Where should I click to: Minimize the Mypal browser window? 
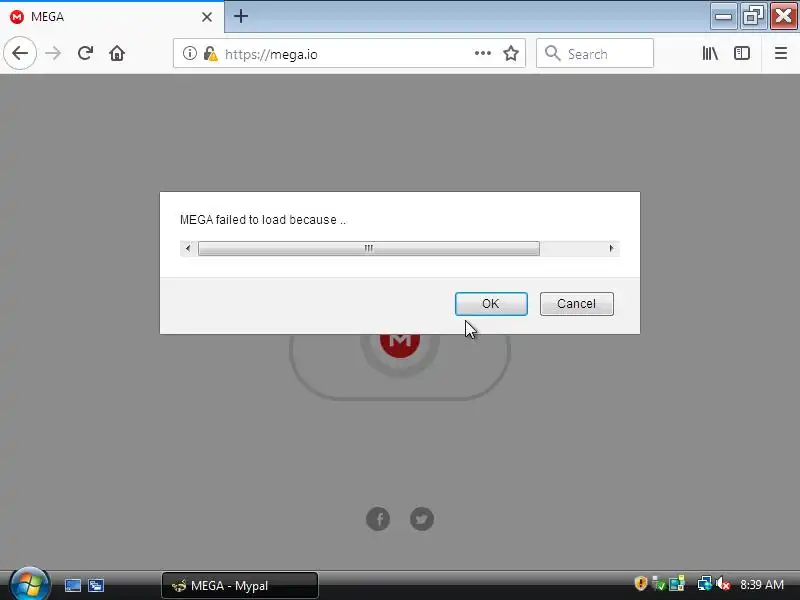pos(723,16)
